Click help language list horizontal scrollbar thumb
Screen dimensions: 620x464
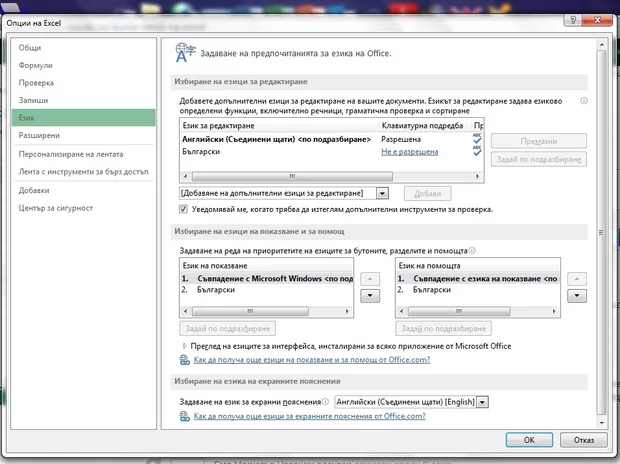(459, 311)
